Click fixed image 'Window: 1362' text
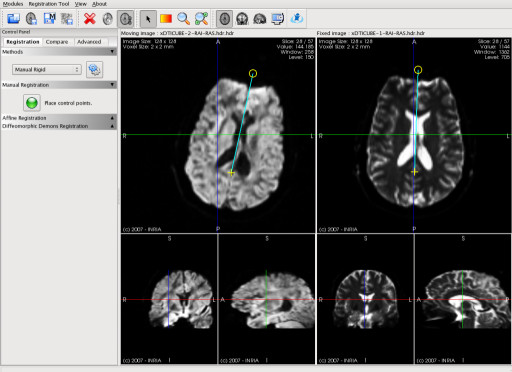 (492, 52)
